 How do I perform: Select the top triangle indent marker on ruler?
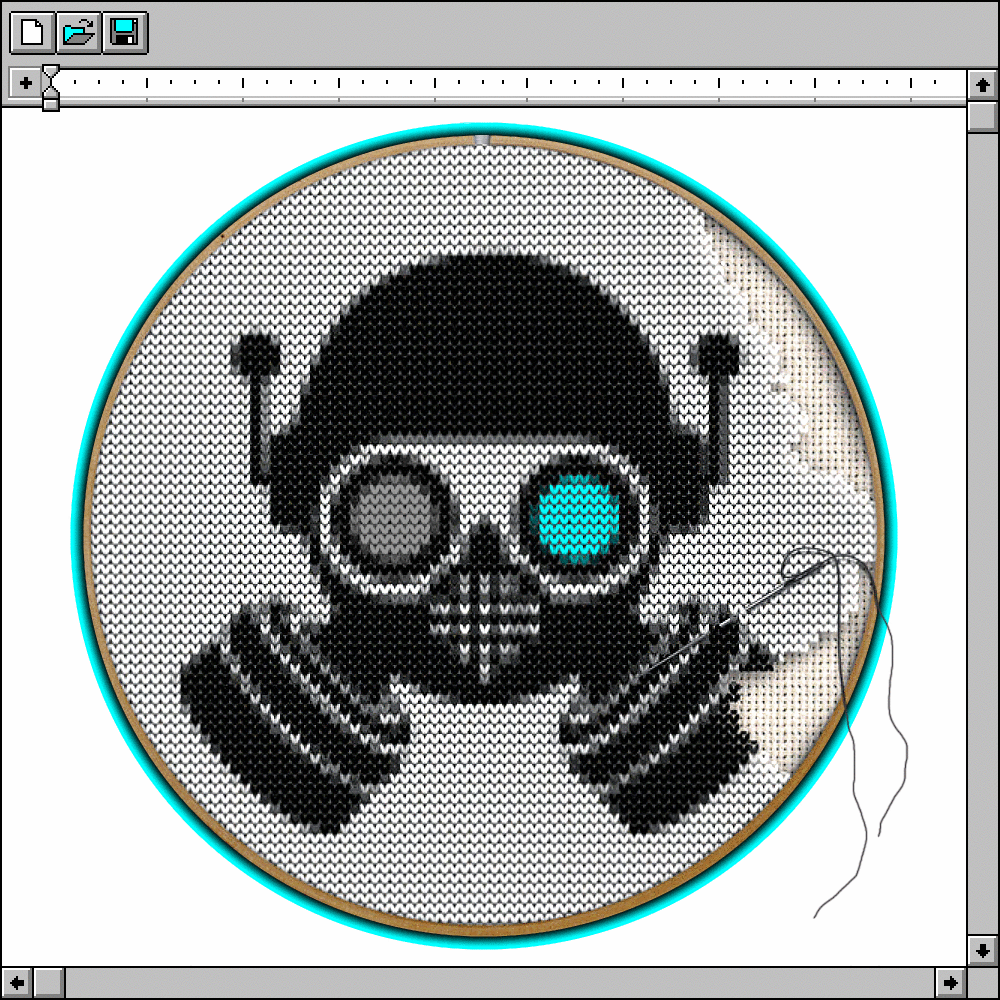pyautogui.click(x=50, y=73)
